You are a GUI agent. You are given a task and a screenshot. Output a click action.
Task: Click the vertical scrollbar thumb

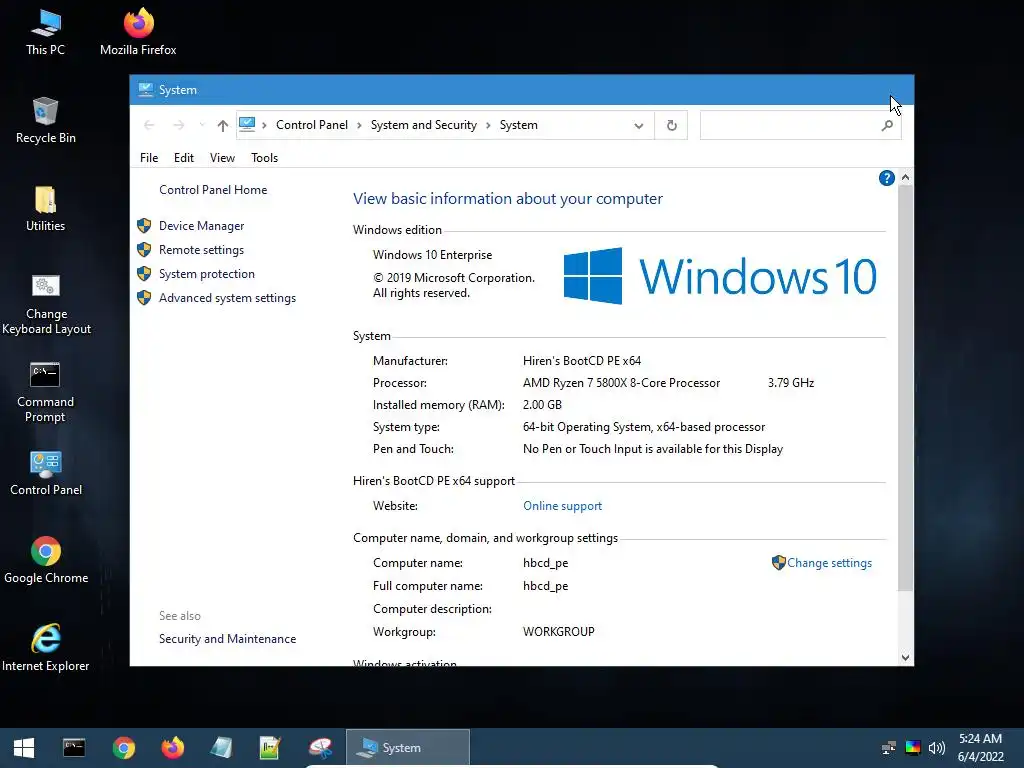coord(905,389)
